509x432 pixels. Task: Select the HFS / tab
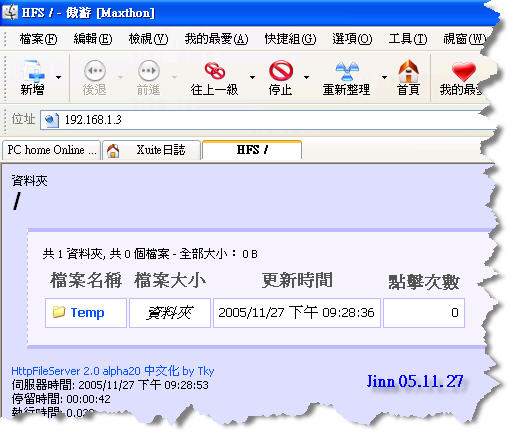click(x=252, y=150)
